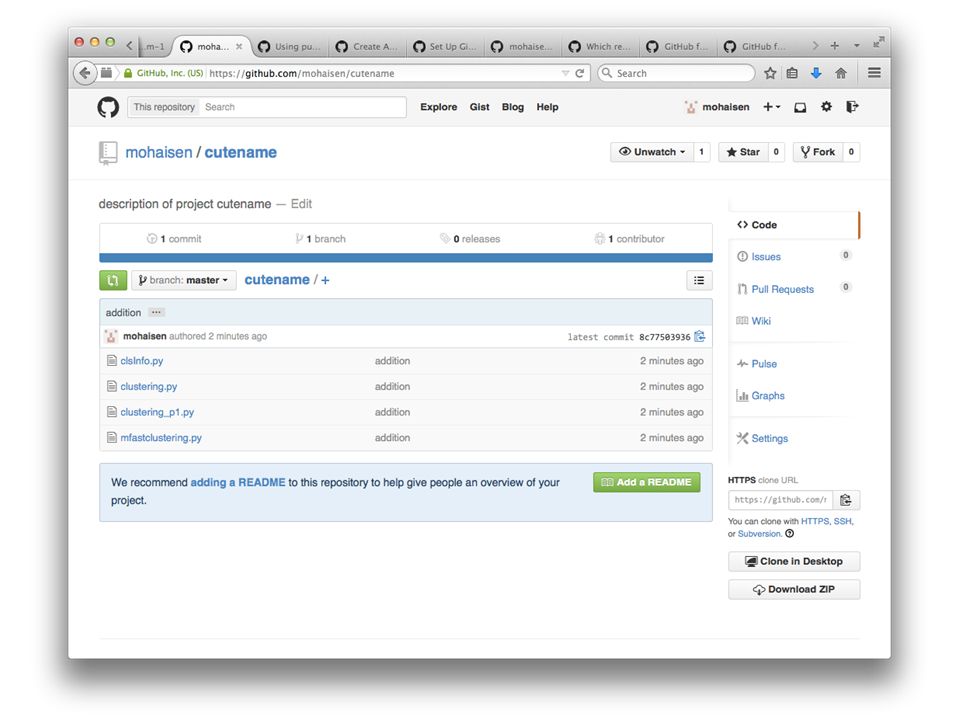Add a new file with plus link

[325, 280]
